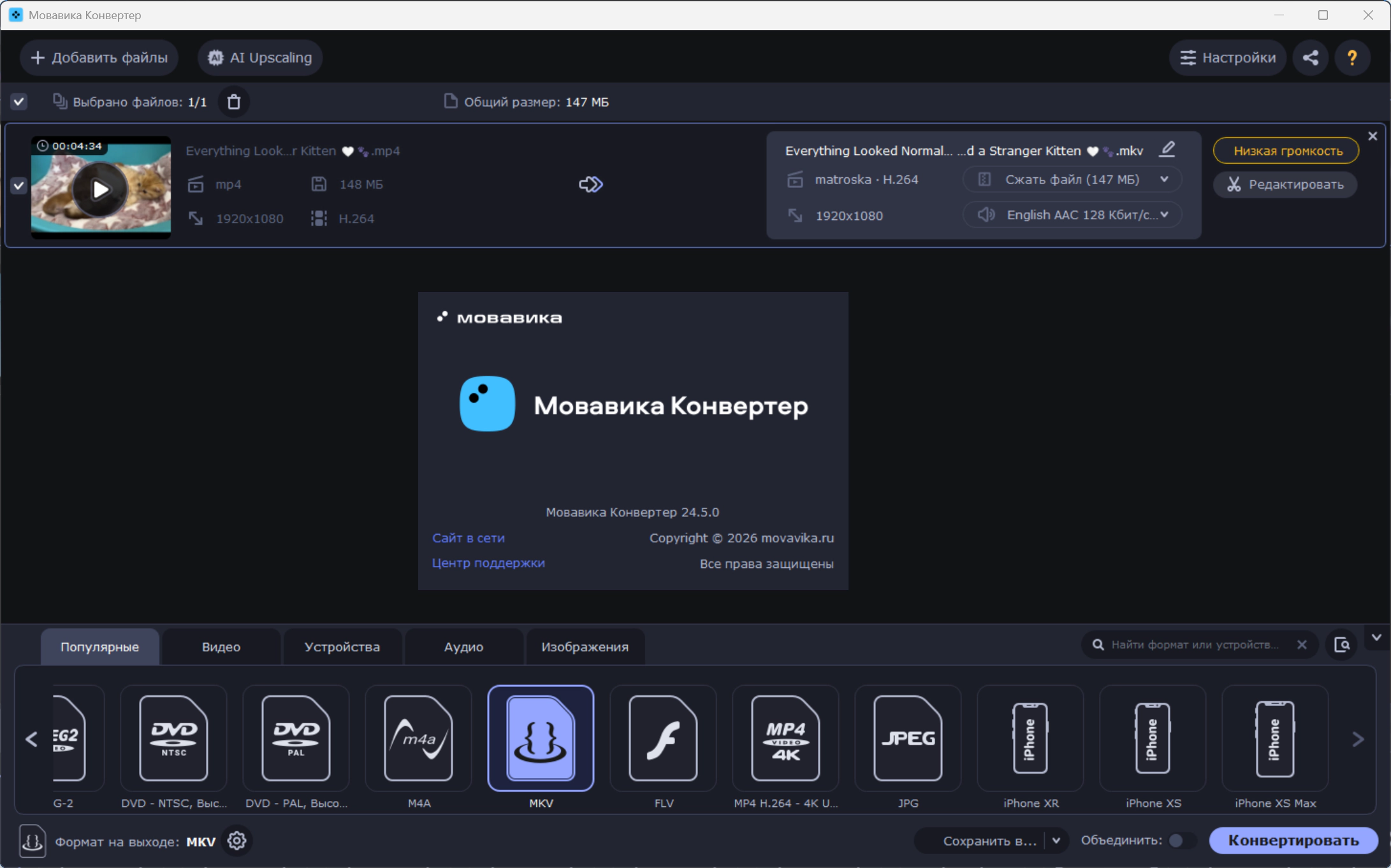Click the Редактировать button

pos(1286,185)
